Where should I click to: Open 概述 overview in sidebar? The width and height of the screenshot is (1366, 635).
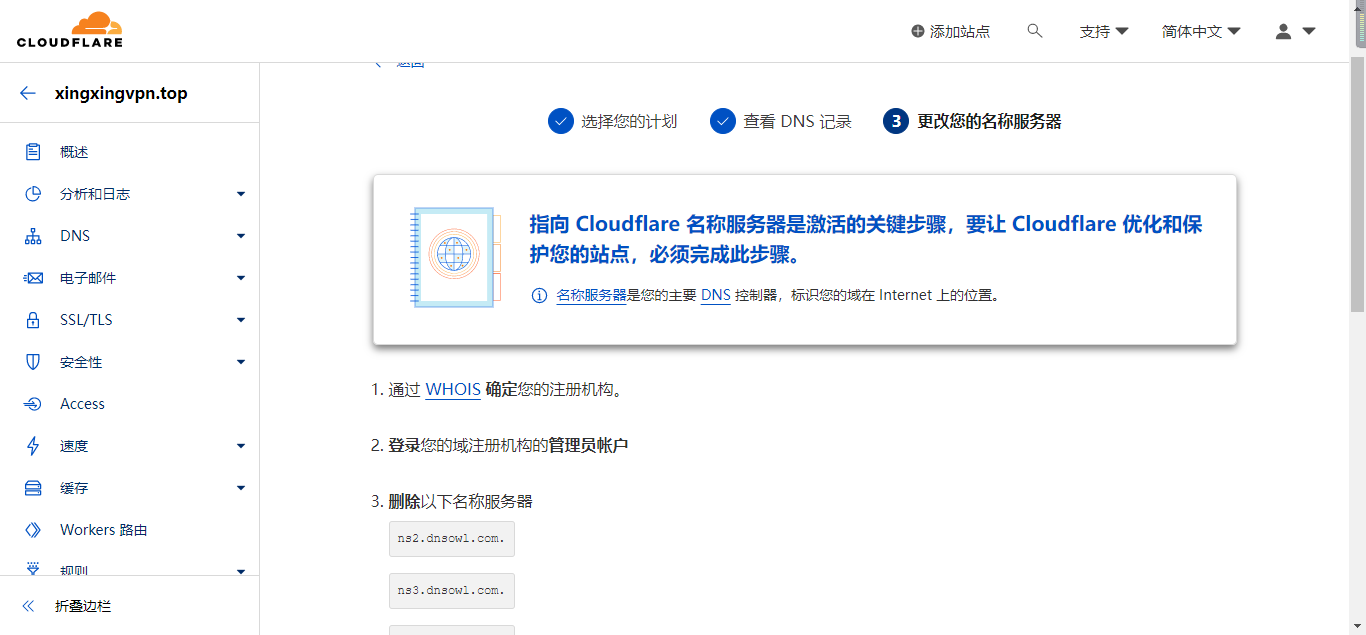pos(74,152)
